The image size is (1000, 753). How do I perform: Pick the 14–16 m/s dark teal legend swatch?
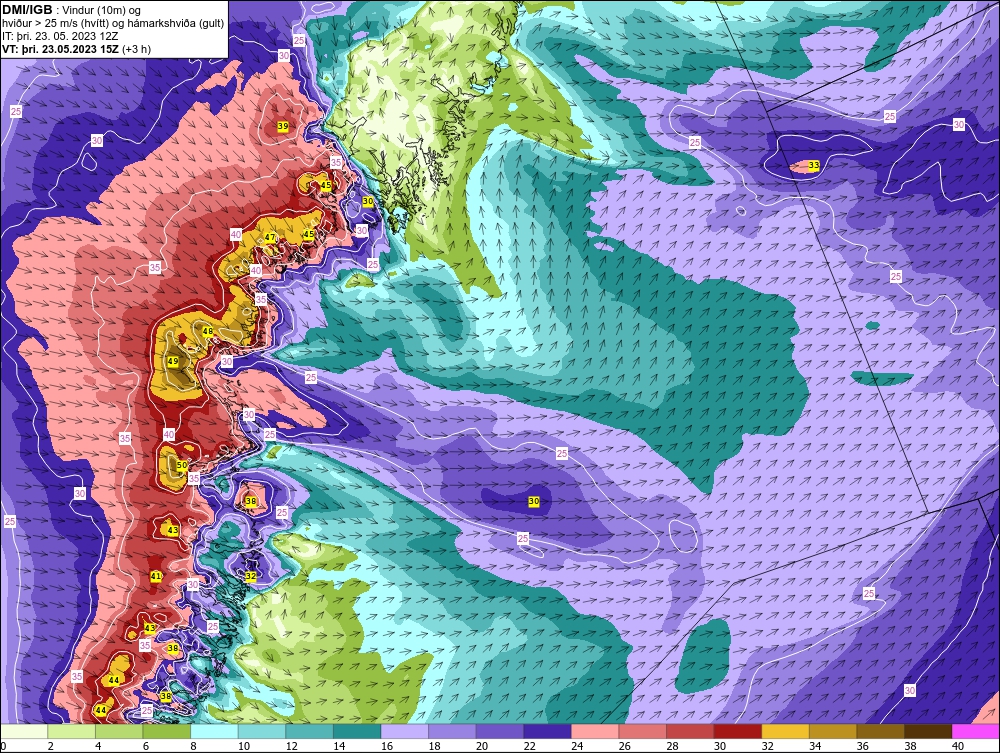[x=357, y=731]
